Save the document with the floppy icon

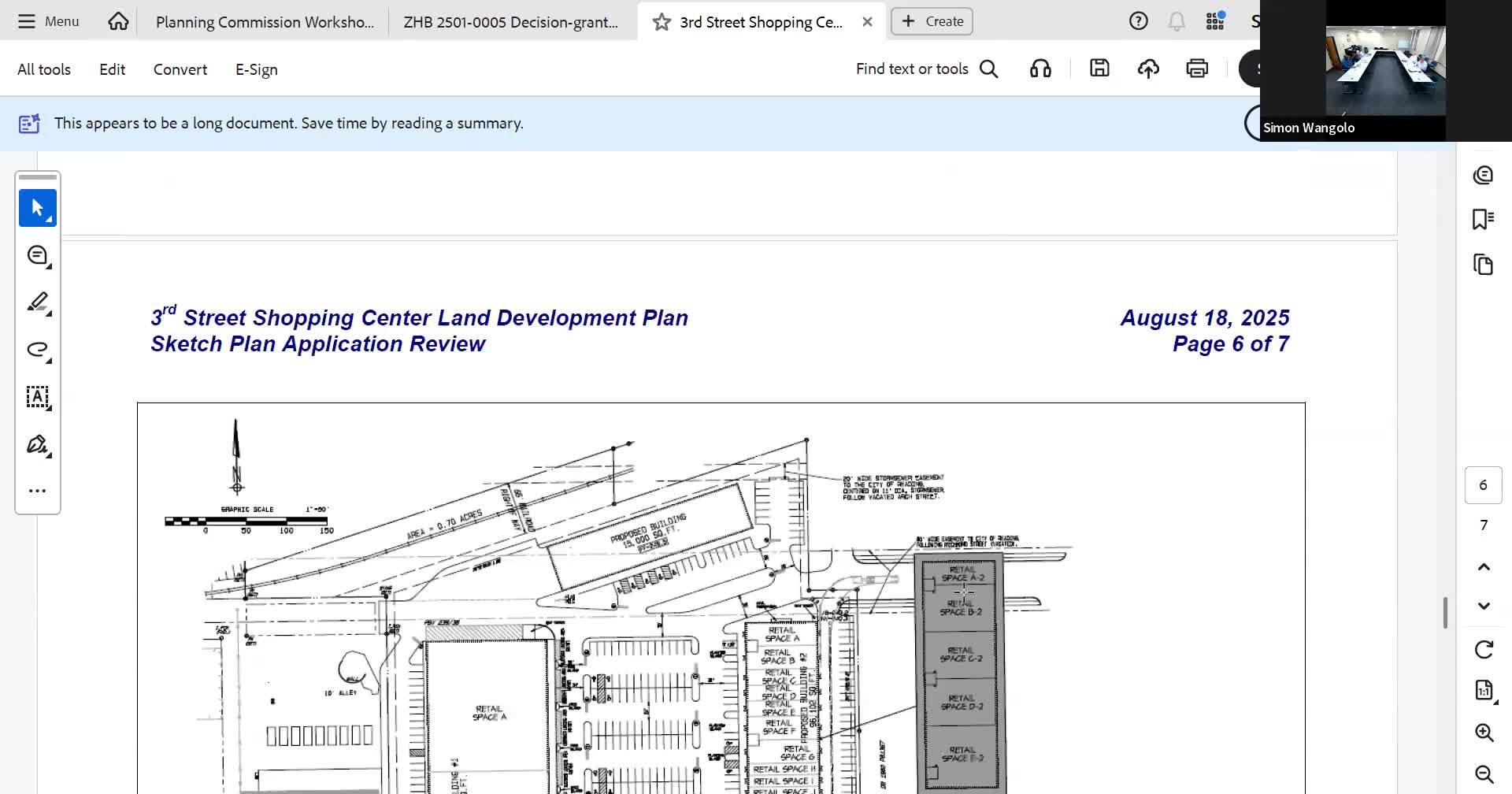point(1099,69)
